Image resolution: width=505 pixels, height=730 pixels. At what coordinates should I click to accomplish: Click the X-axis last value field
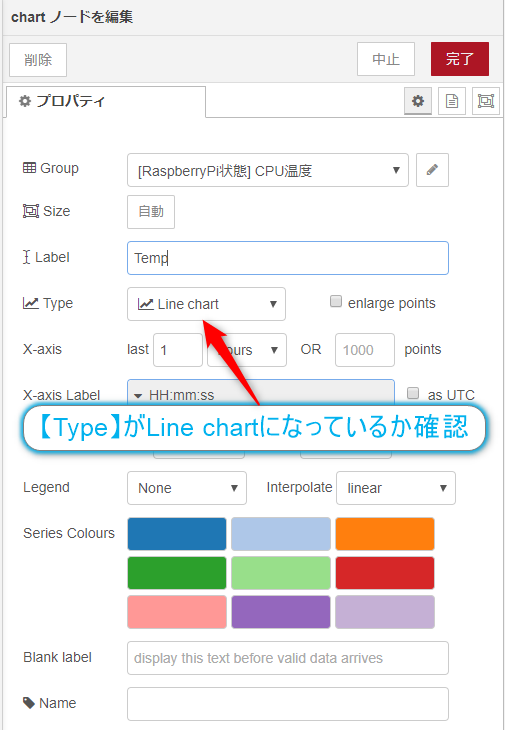click(x=178, y=350)
